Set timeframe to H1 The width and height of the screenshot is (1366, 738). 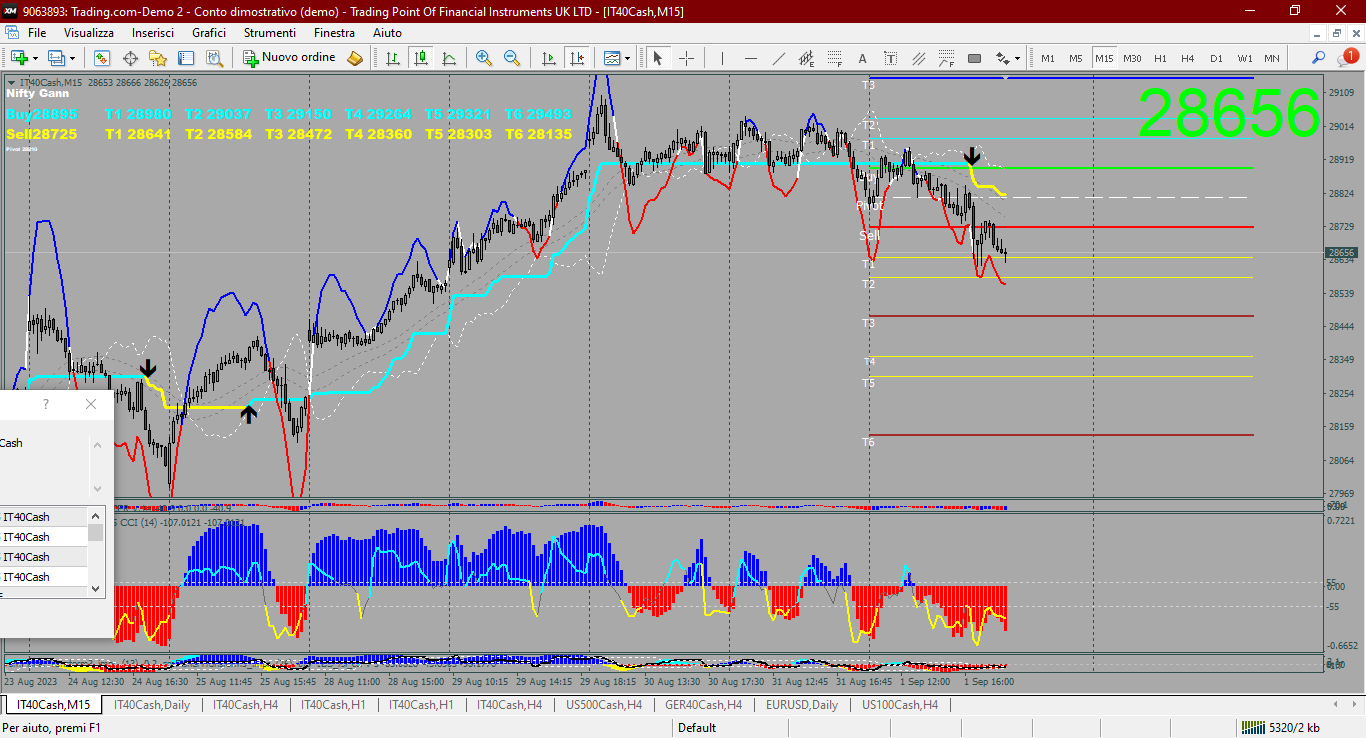pyautogui.click(x=1160, y=58)
